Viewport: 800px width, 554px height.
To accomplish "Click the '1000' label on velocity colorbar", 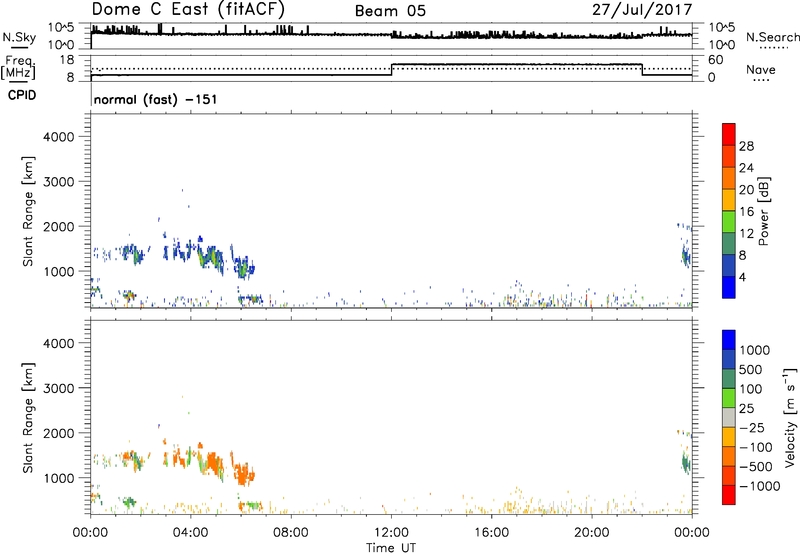I will (755, 350).
